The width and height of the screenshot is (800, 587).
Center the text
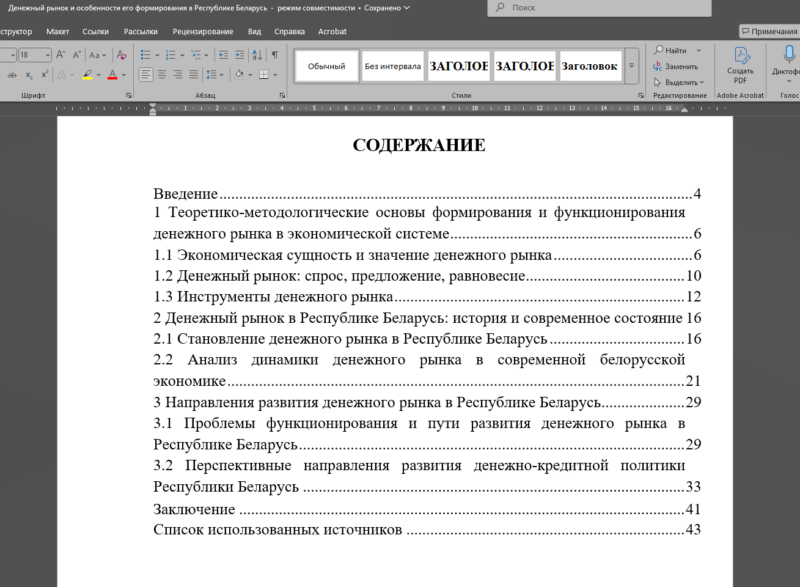click(162, 75)
